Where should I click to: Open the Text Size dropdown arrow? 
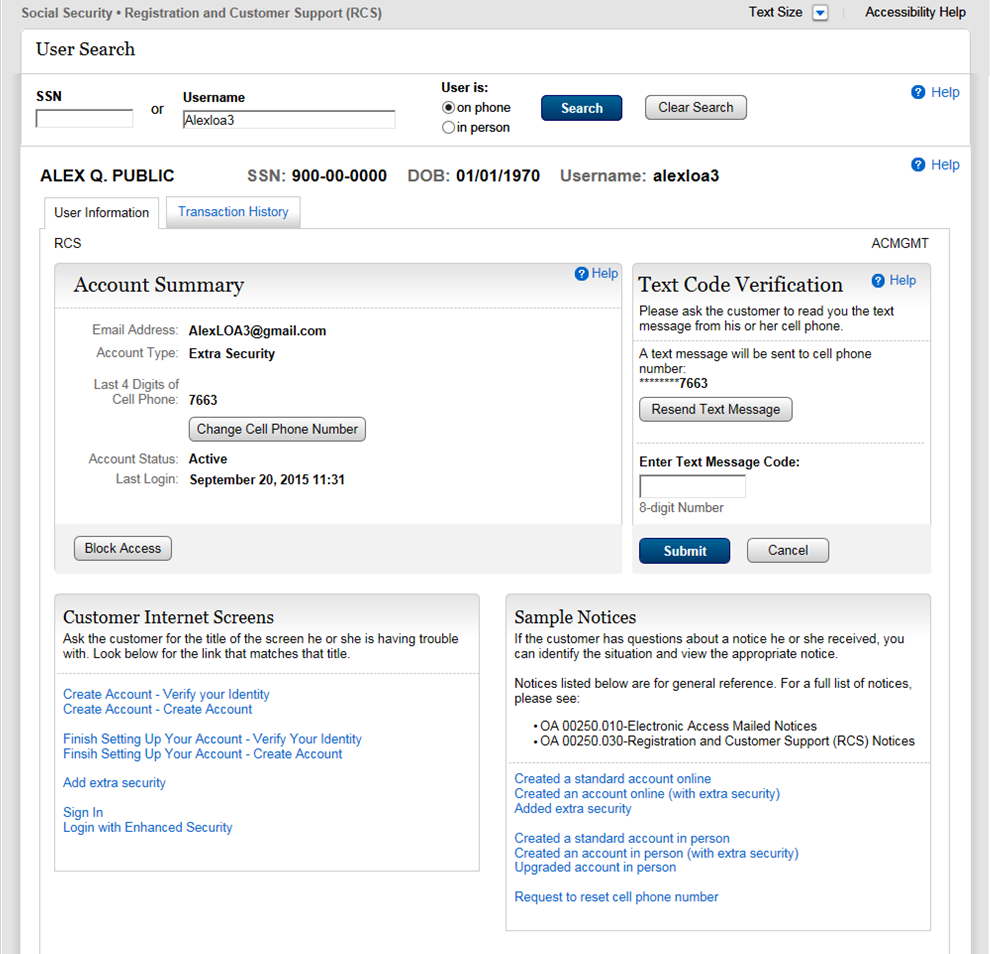820,13
